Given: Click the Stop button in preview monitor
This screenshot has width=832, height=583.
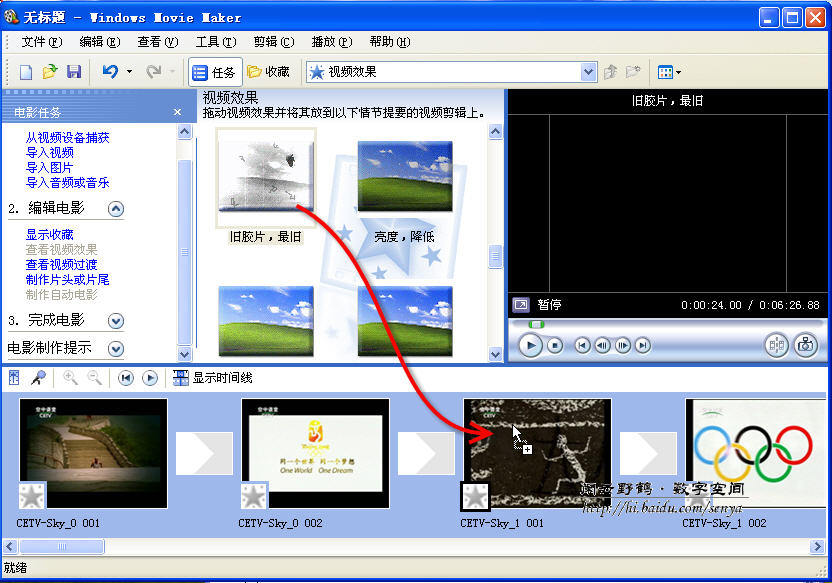Looking at the screenshot, I should coord(555,346).
